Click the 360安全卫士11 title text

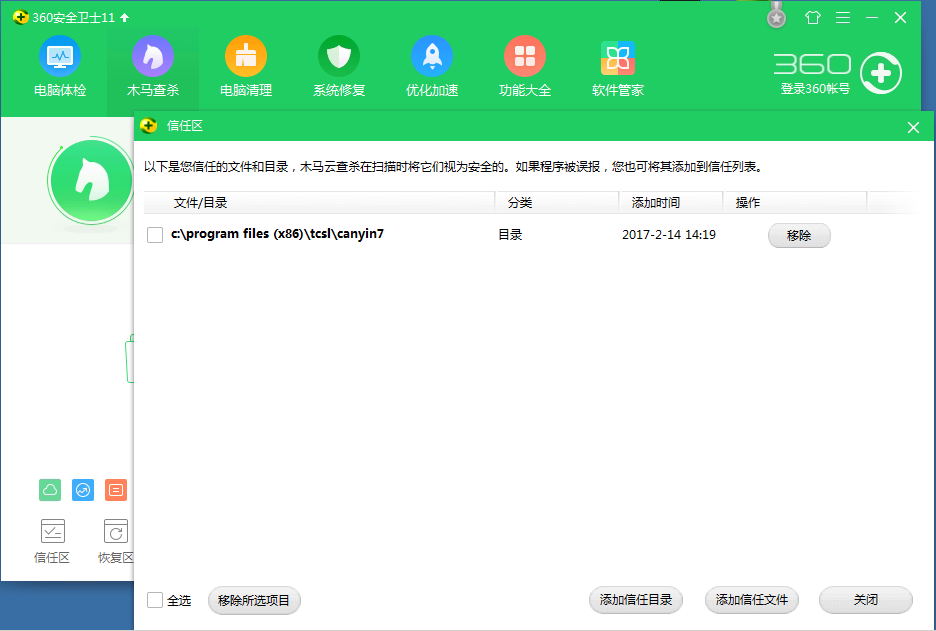[x=73, y=18]
